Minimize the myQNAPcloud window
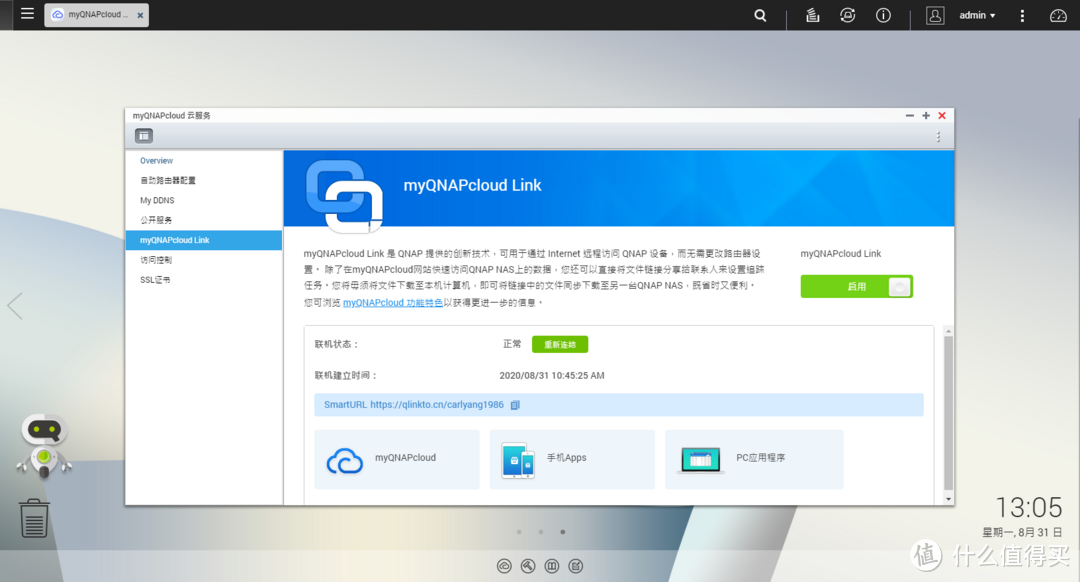 (x=909, y=116)
